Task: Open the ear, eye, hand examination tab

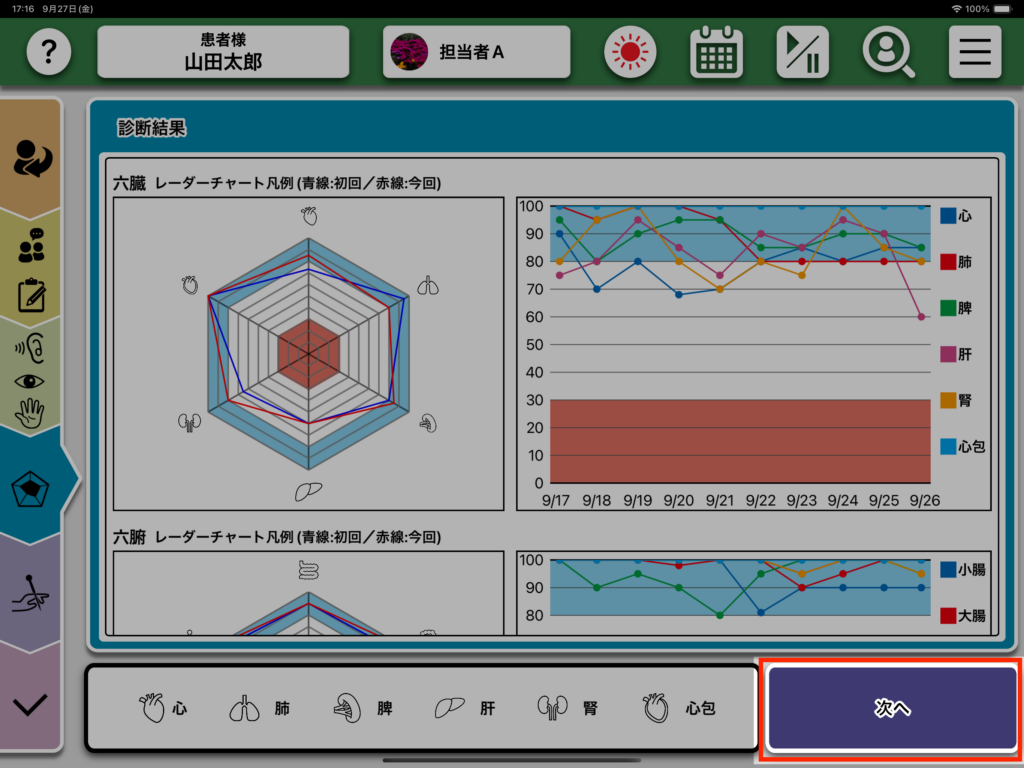Action: tap(32, 378)
